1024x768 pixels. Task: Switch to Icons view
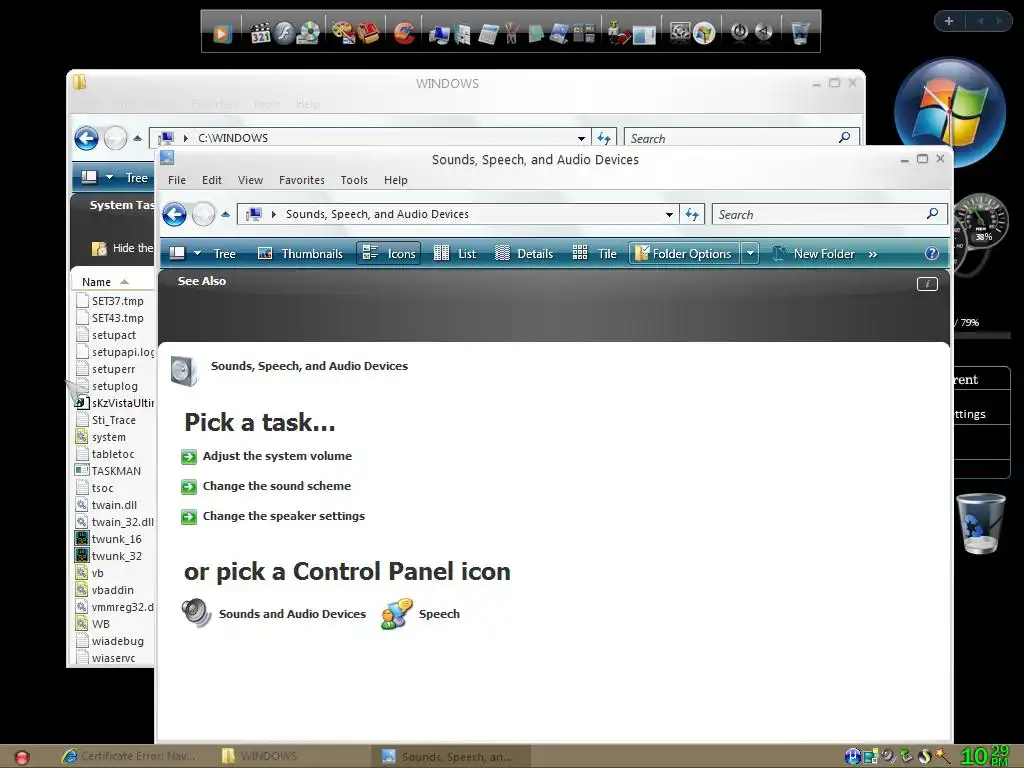tap(389, 253)
